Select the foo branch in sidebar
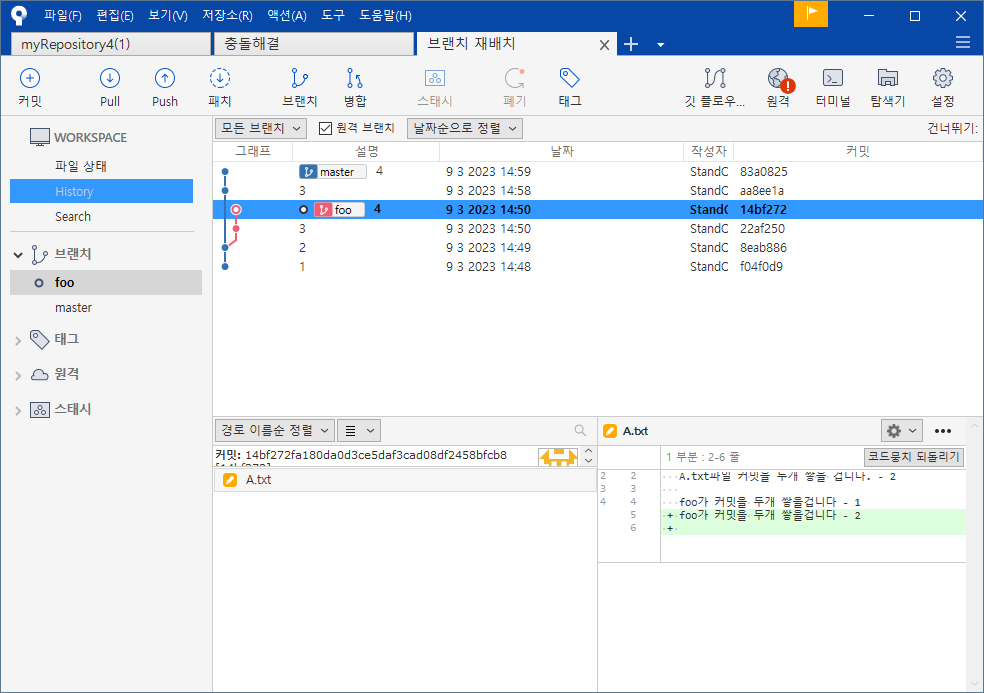Screen dimensions: 984x693 click(105, 282)
